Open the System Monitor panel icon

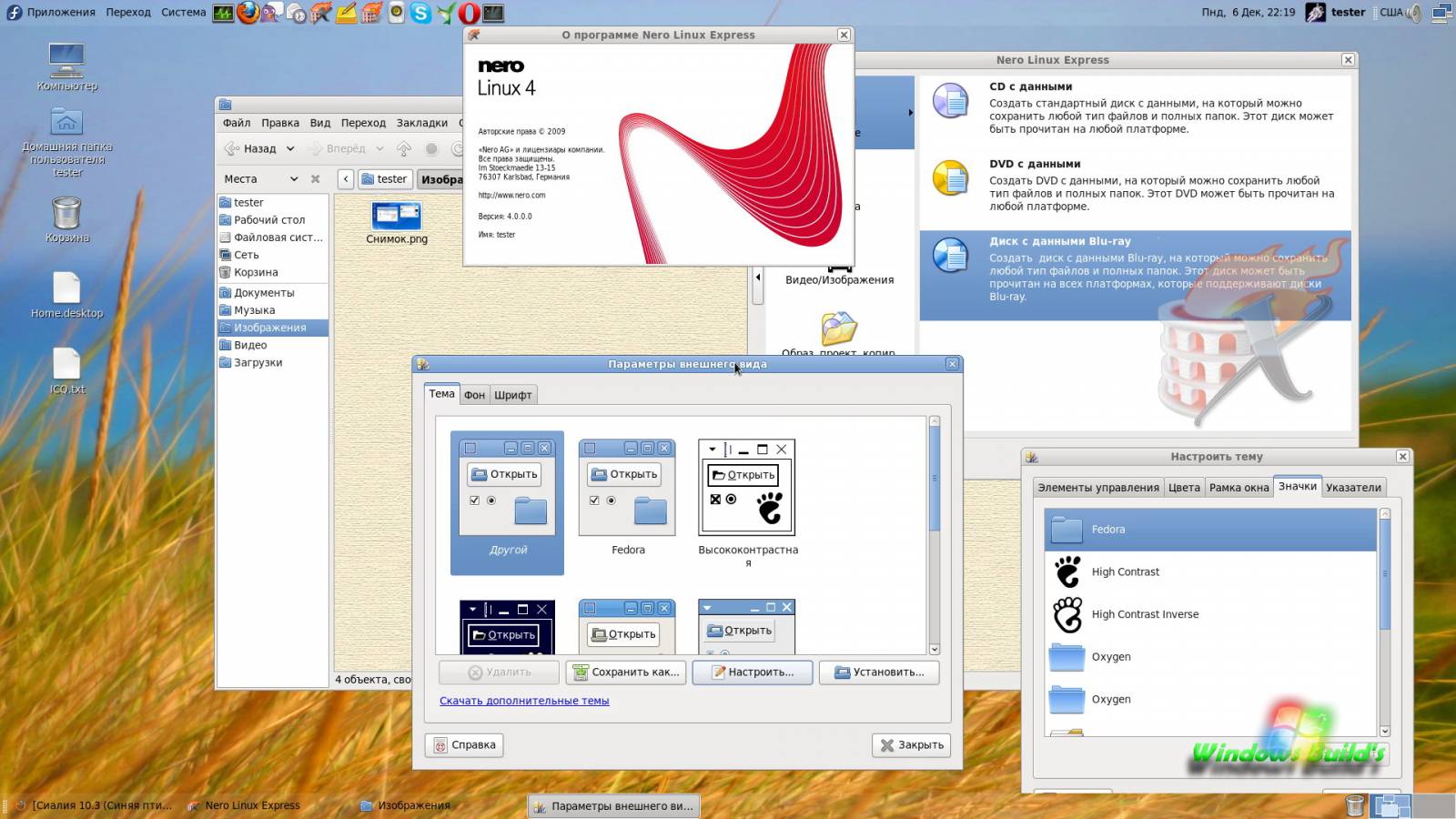(x=223, y=13)
